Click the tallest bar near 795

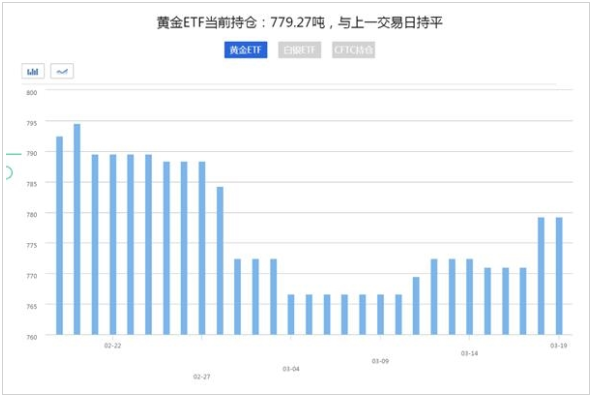77,229
